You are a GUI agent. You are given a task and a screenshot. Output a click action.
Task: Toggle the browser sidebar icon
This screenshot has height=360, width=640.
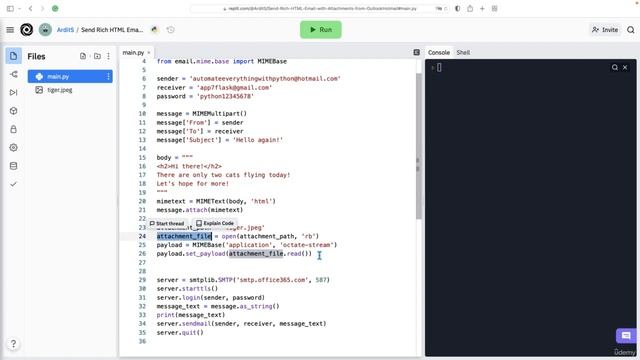[10, 8]
